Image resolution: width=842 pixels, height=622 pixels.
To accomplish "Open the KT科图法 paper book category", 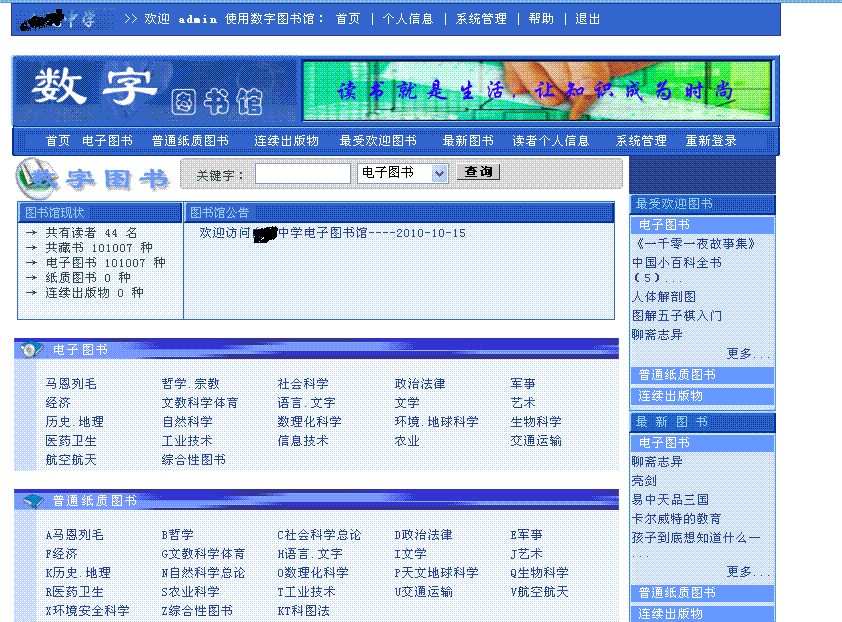I will pyautogui.click(x=303, y=611).
